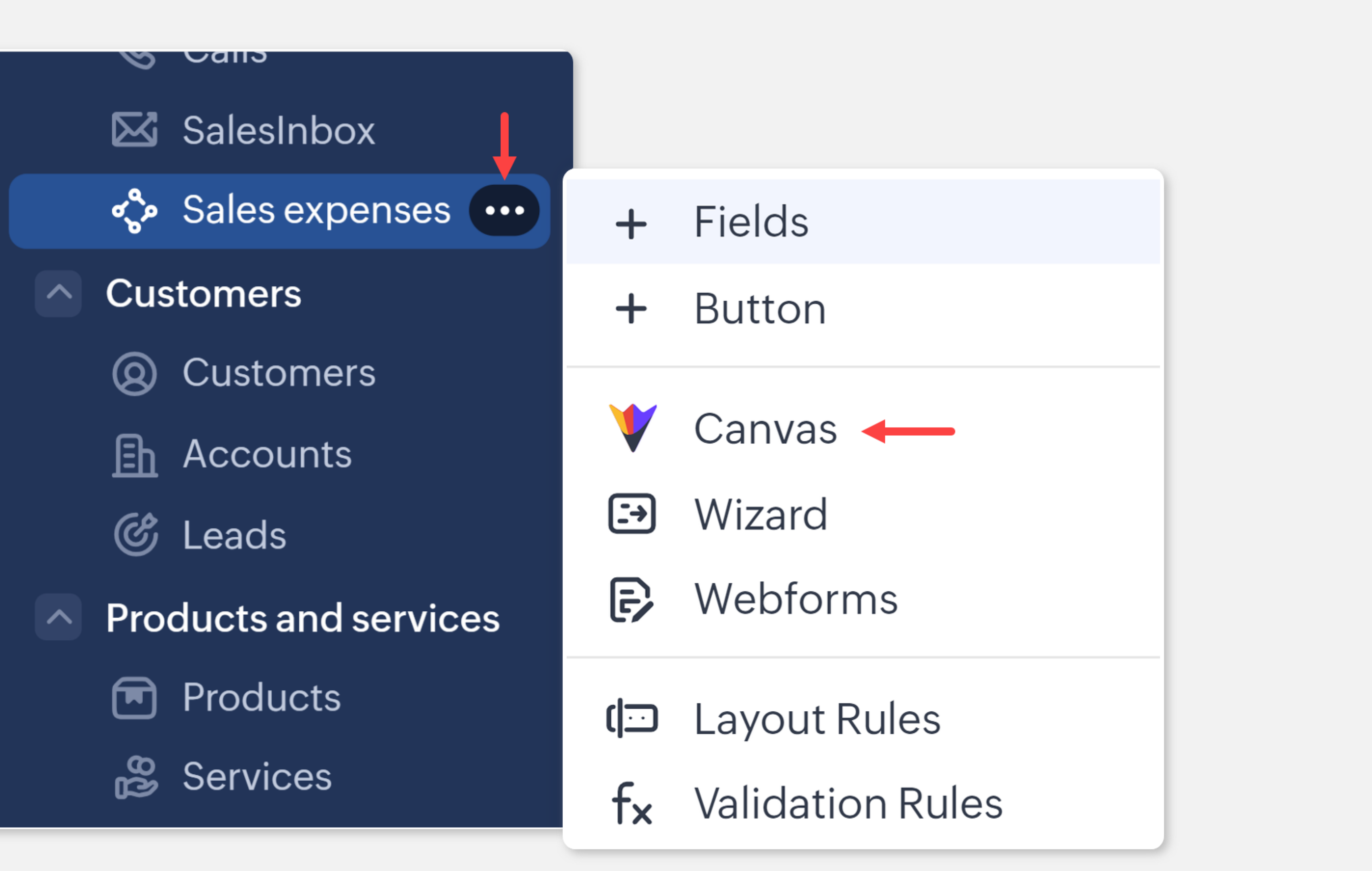Click the Customers person icon
This screenshot has height=871, width=1372.
(135, 374)
